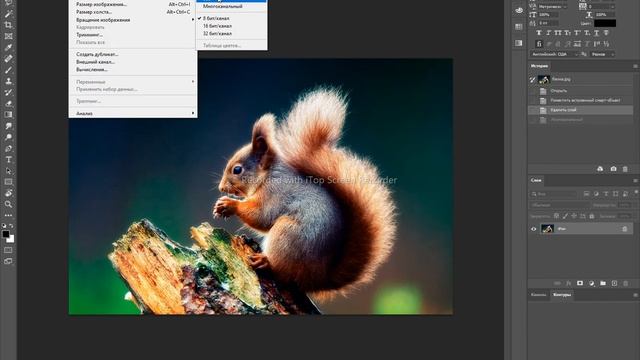Toggle lock image pixels brush icon
The image size is (640, 360).
tap(565, 216)
